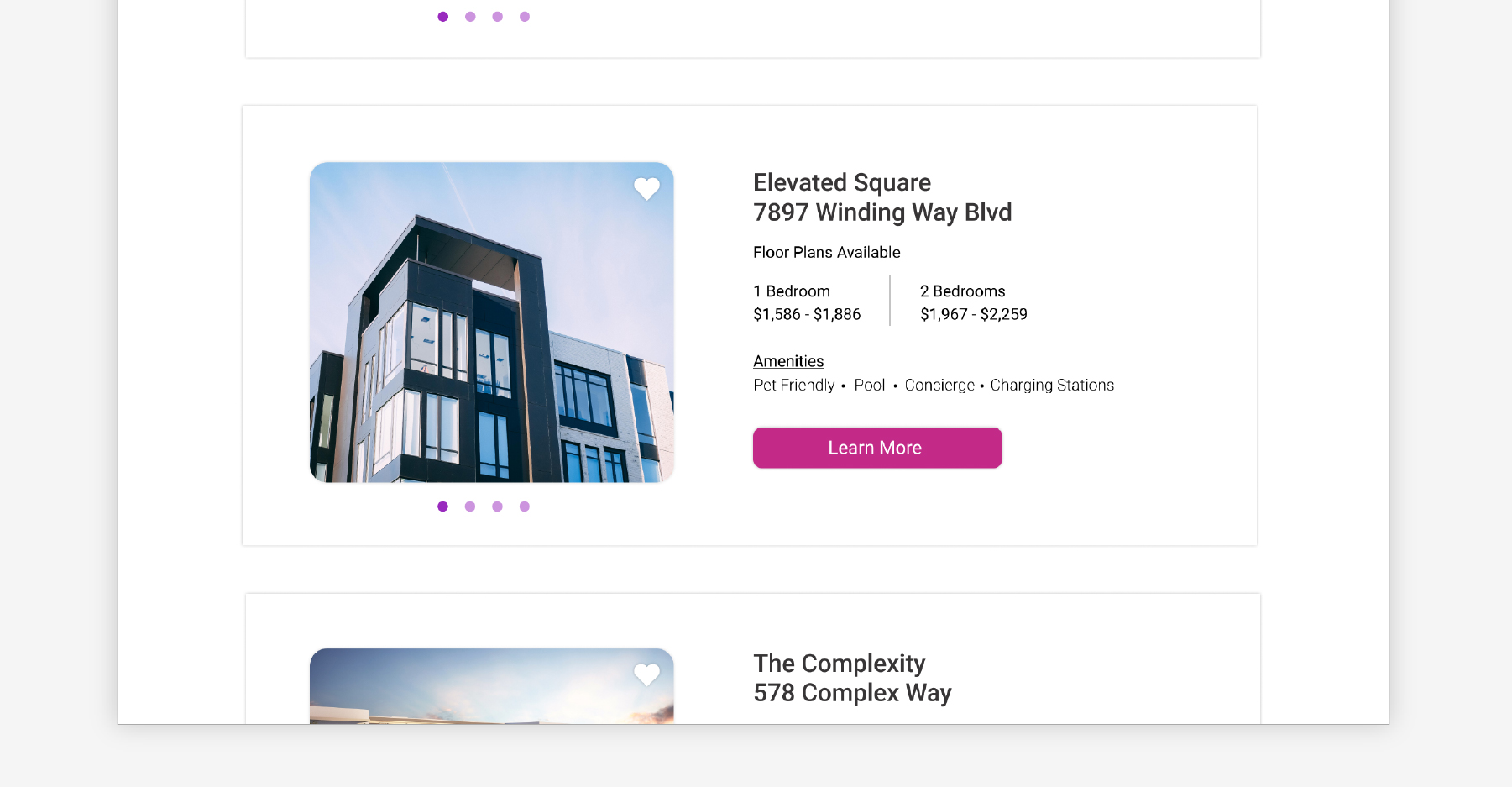Click The Complexity listing title
This screenshot has height=787, width=1512.
[839, 664]
